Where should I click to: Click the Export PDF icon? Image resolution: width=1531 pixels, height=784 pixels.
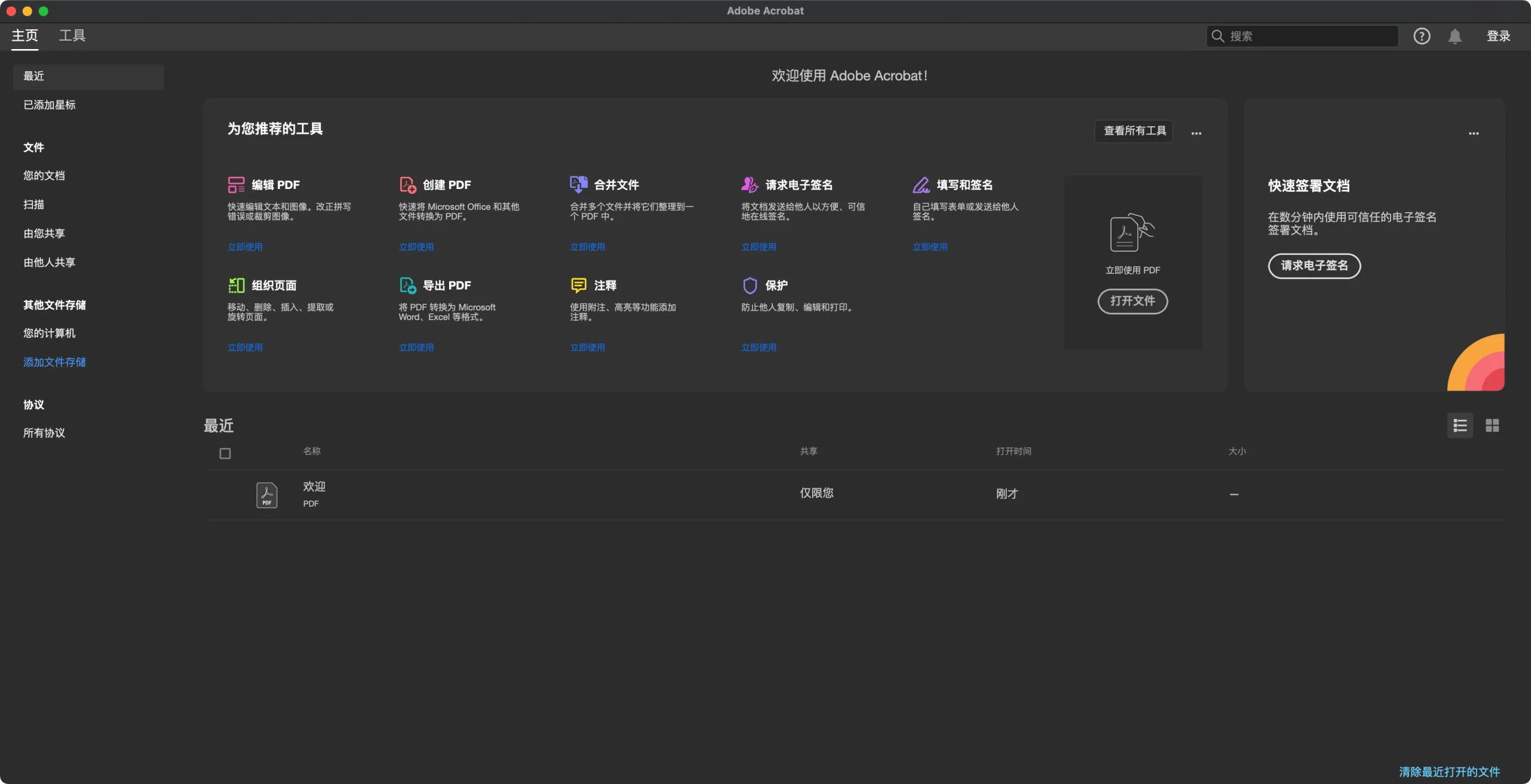(407, 285)
